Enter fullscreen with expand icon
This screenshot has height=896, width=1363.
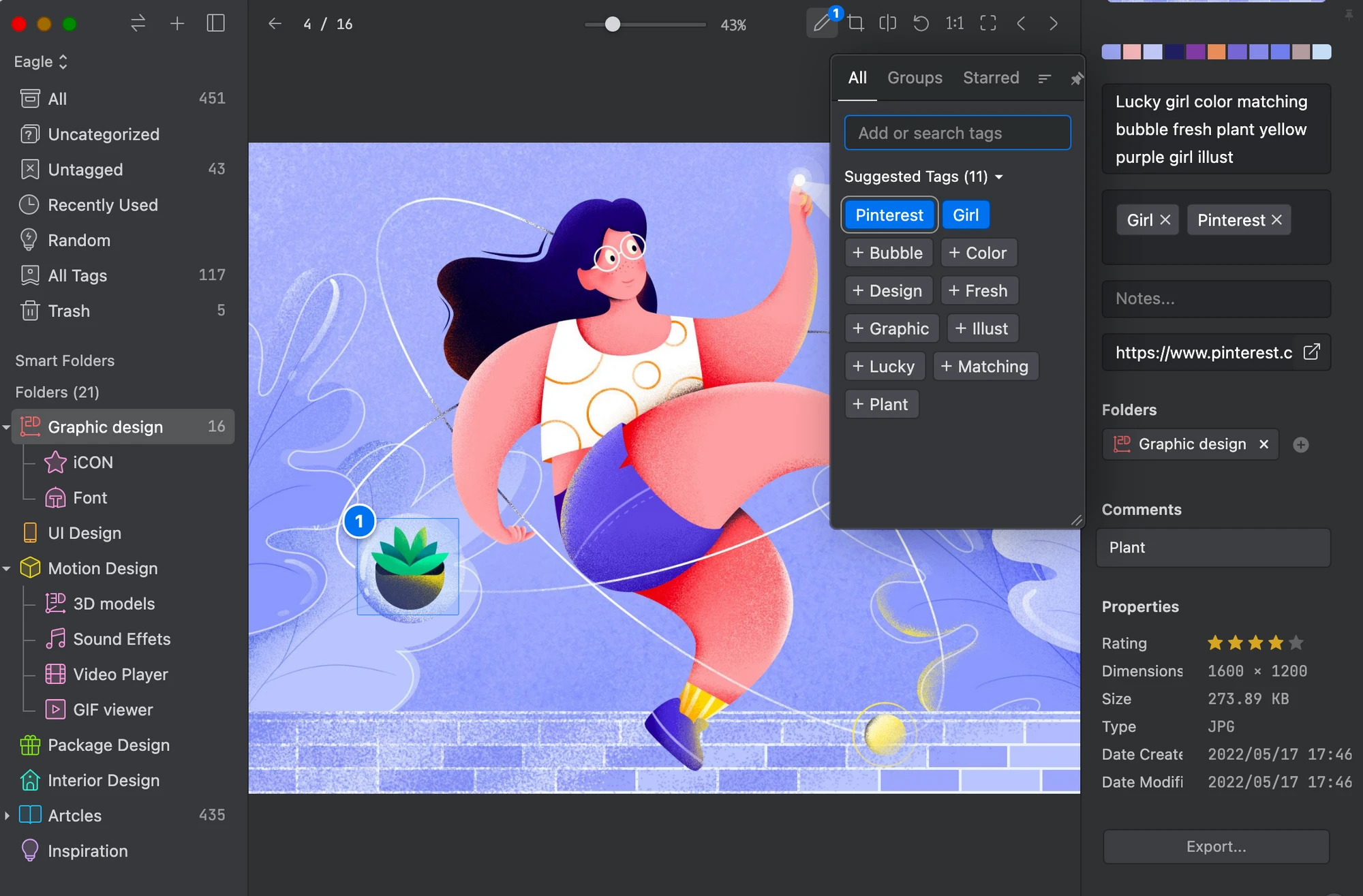pyautogui.click(x=987, y=24)
